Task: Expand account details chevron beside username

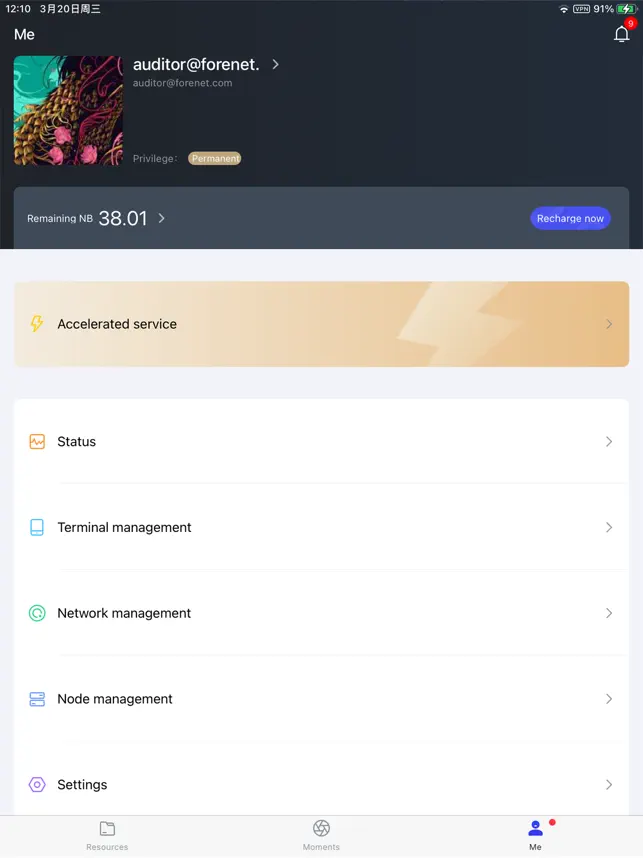Action: pos(275,65)
